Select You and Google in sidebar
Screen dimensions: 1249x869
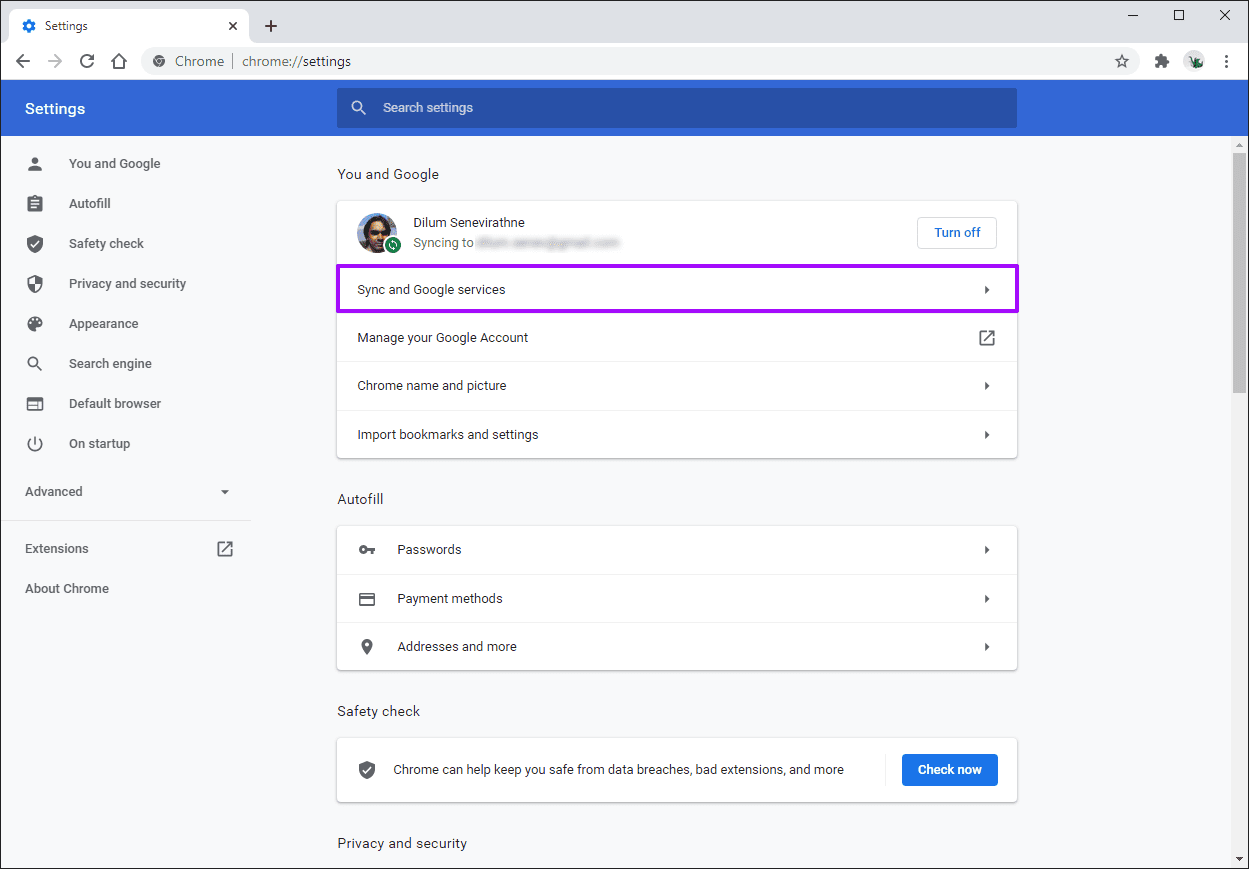[x=114, y=164]
